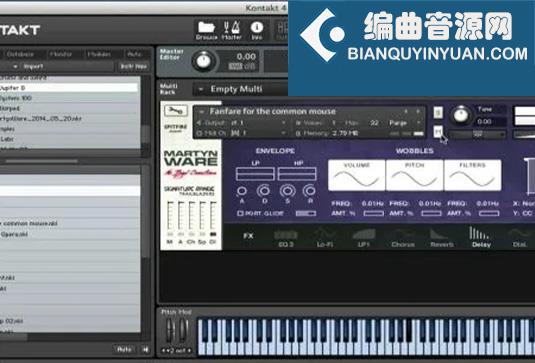535x363 pixels.
Task: Click the pitch wheel beside keyboard
Action: (171, 330)
